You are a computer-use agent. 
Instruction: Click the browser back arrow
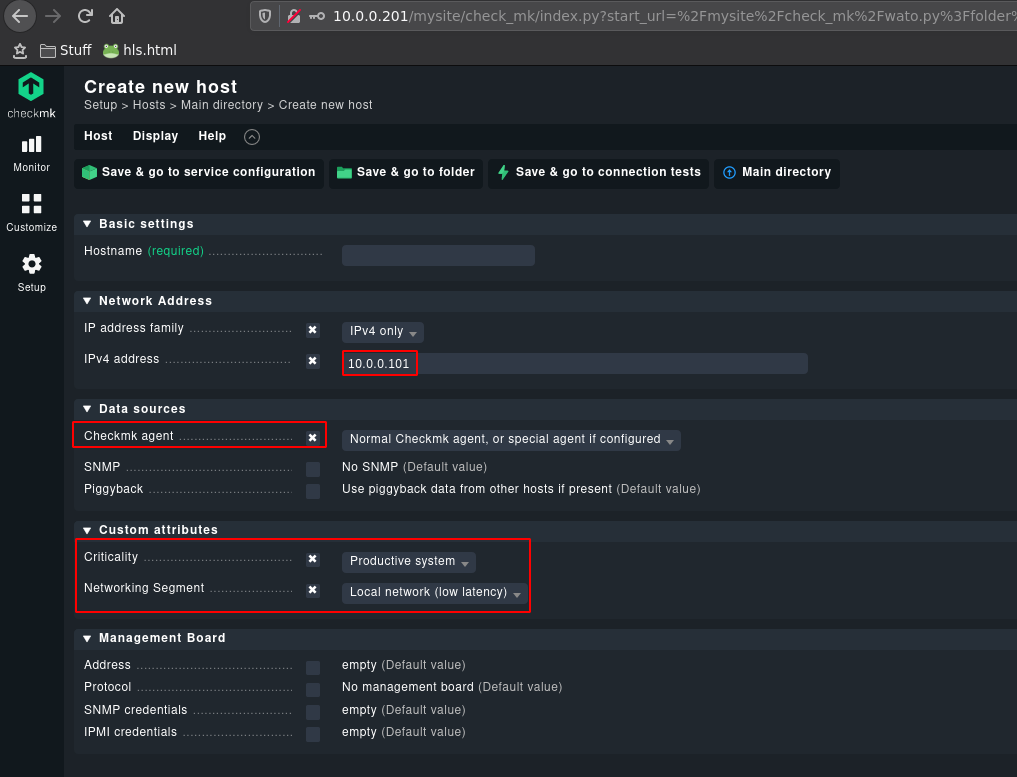(x=20, y=16)
